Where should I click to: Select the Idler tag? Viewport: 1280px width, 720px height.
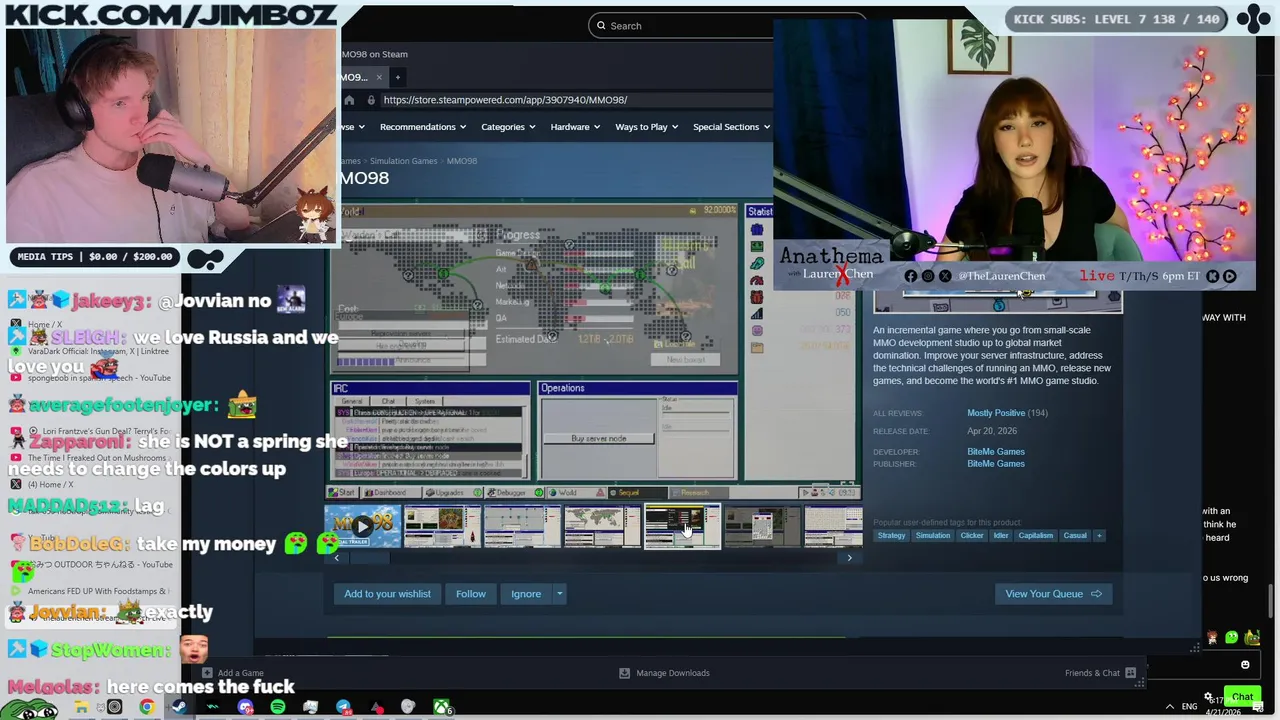point(1001,536)
